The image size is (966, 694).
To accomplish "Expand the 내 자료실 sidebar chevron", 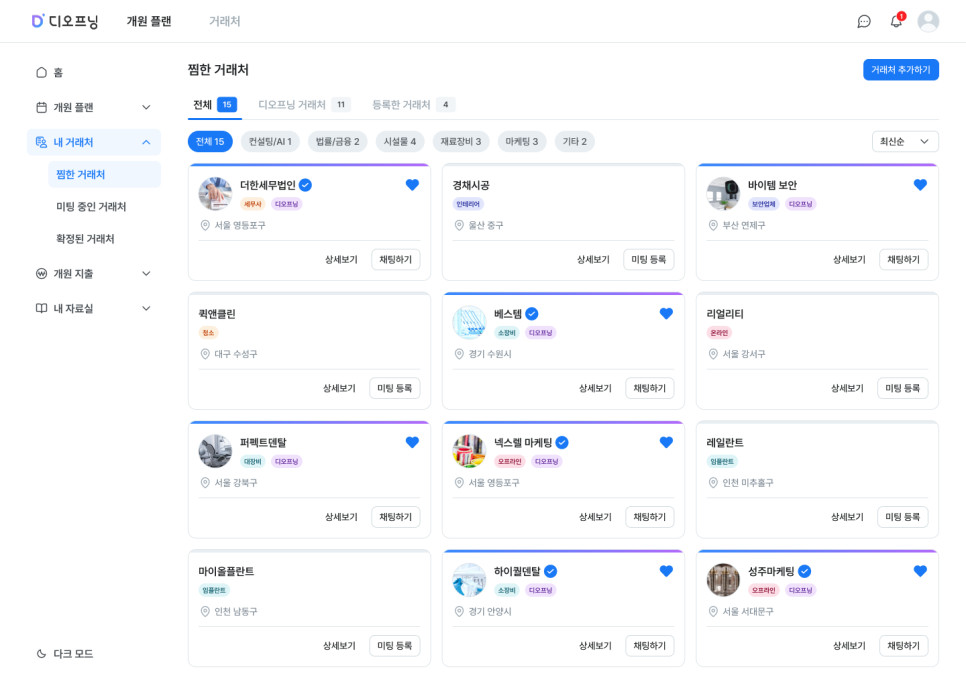I will pyautogui.click(x=146, y=308).
